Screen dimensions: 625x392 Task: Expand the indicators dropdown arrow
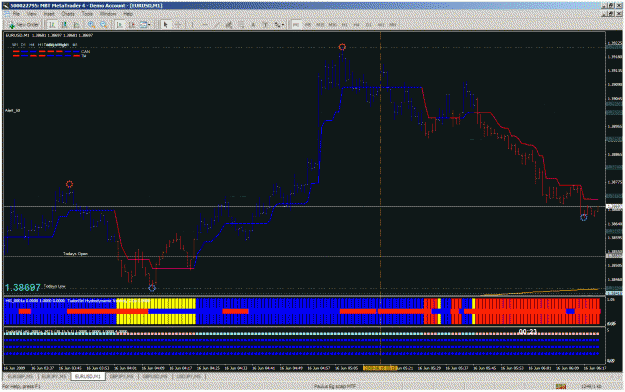pos(149,25)
